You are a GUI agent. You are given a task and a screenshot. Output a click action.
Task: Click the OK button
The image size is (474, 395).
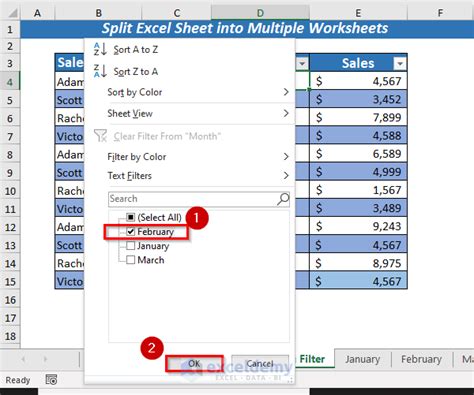click(194, 363)
